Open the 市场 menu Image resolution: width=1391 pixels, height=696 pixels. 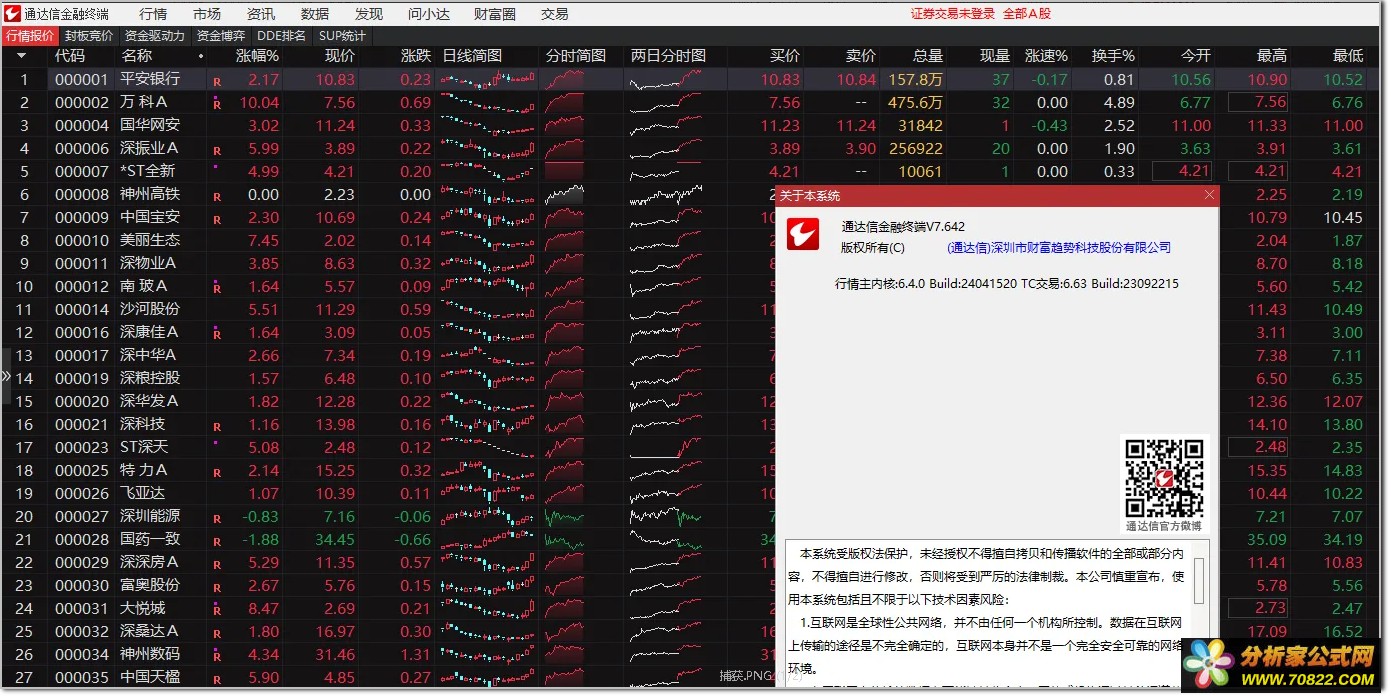point(207,14)
